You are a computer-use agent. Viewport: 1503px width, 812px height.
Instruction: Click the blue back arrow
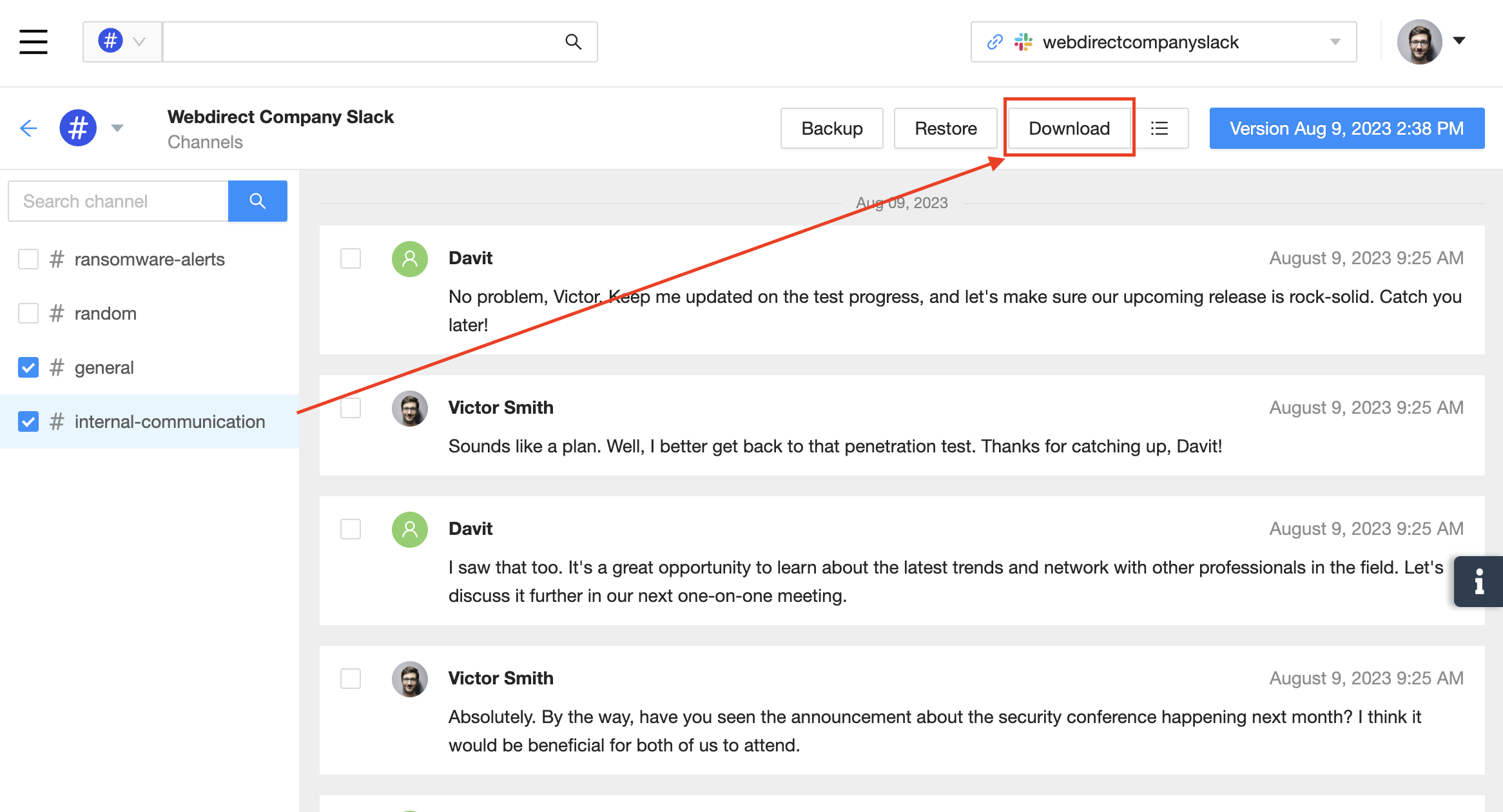coord(28,128)
